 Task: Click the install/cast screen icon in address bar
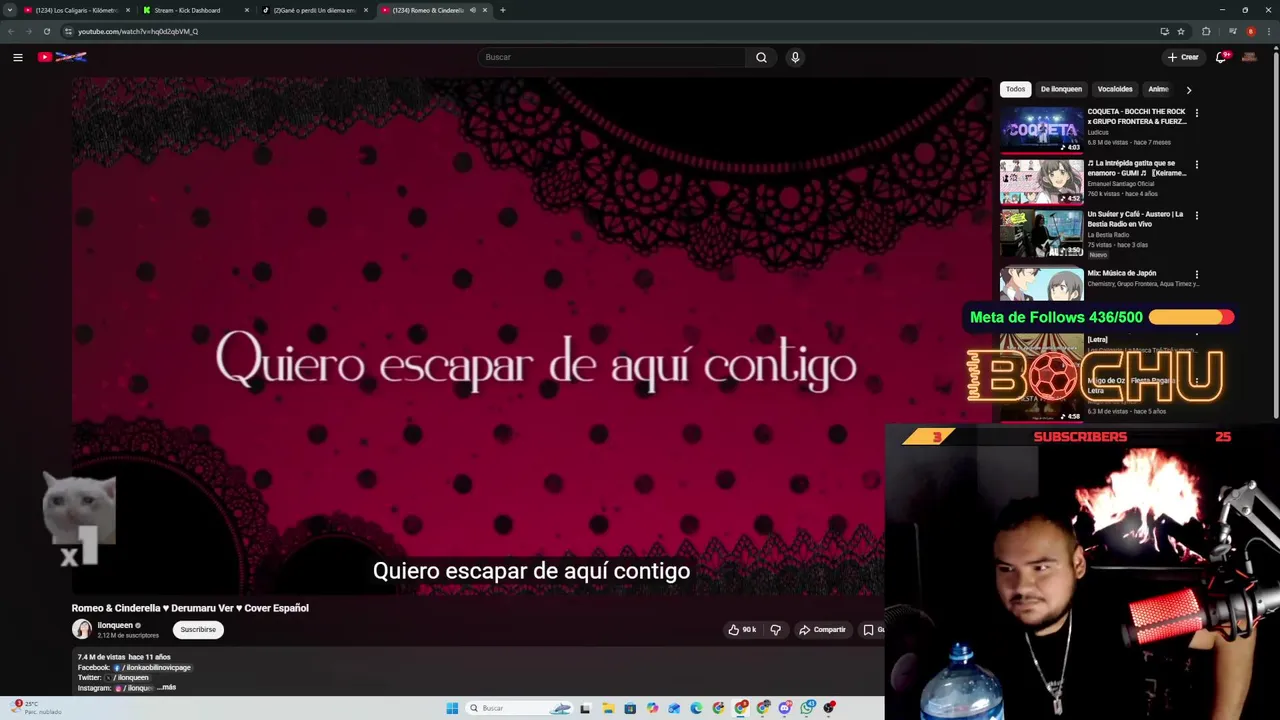[1164, 31]
